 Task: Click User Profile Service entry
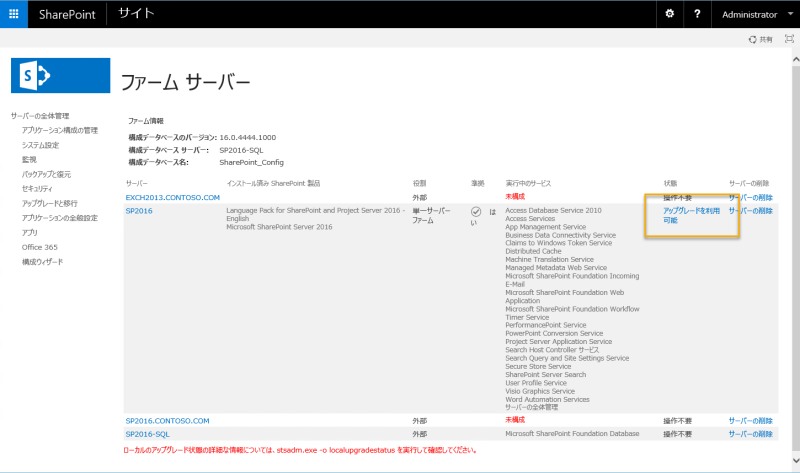pyautogui.click(x=536, y=383)
